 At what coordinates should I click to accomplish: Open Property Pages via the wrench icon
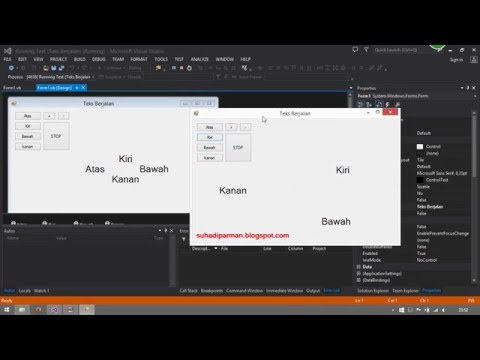click(397, 104)
